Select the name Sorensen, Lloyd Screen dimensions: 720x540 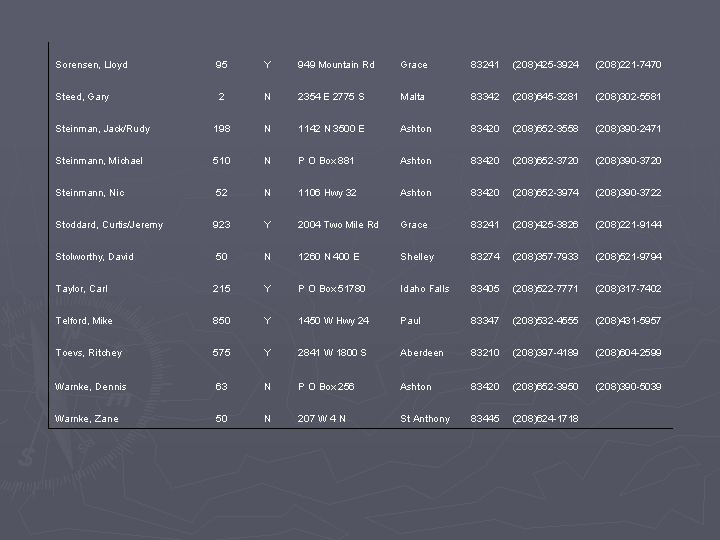91,65
